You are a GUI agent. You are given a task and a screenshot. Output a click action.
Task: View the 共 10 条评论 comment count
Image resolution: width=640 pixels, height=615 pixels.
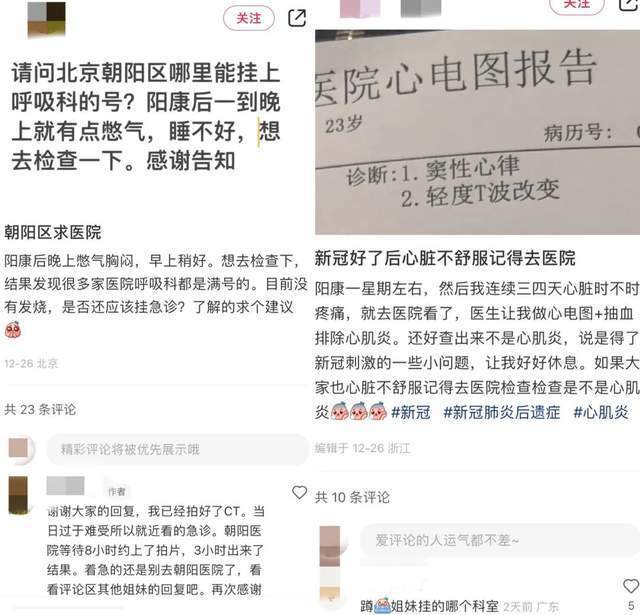pos(352,497)
